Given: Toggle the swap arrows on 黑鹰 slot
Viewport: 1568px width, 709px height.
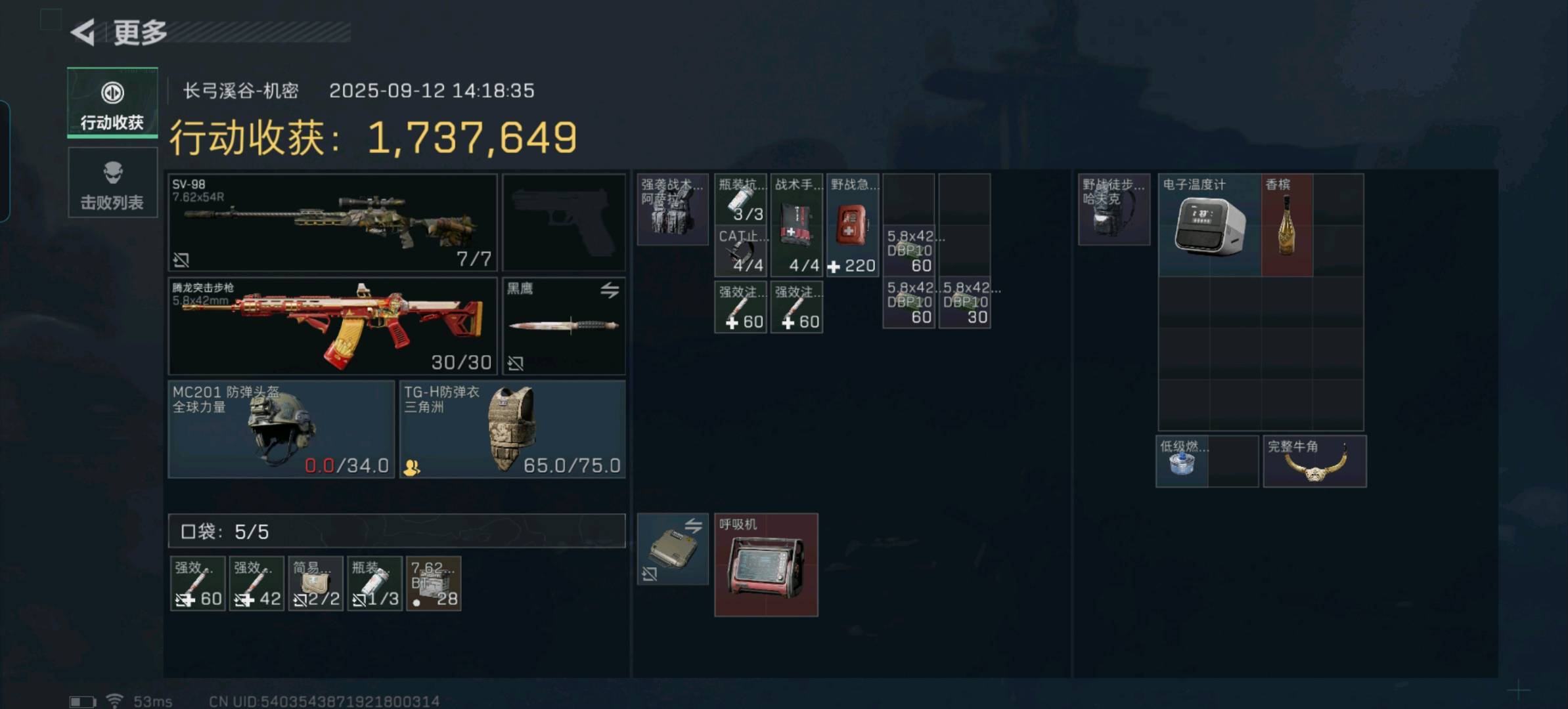Looking at the screenshot, I should pos(610,290).
